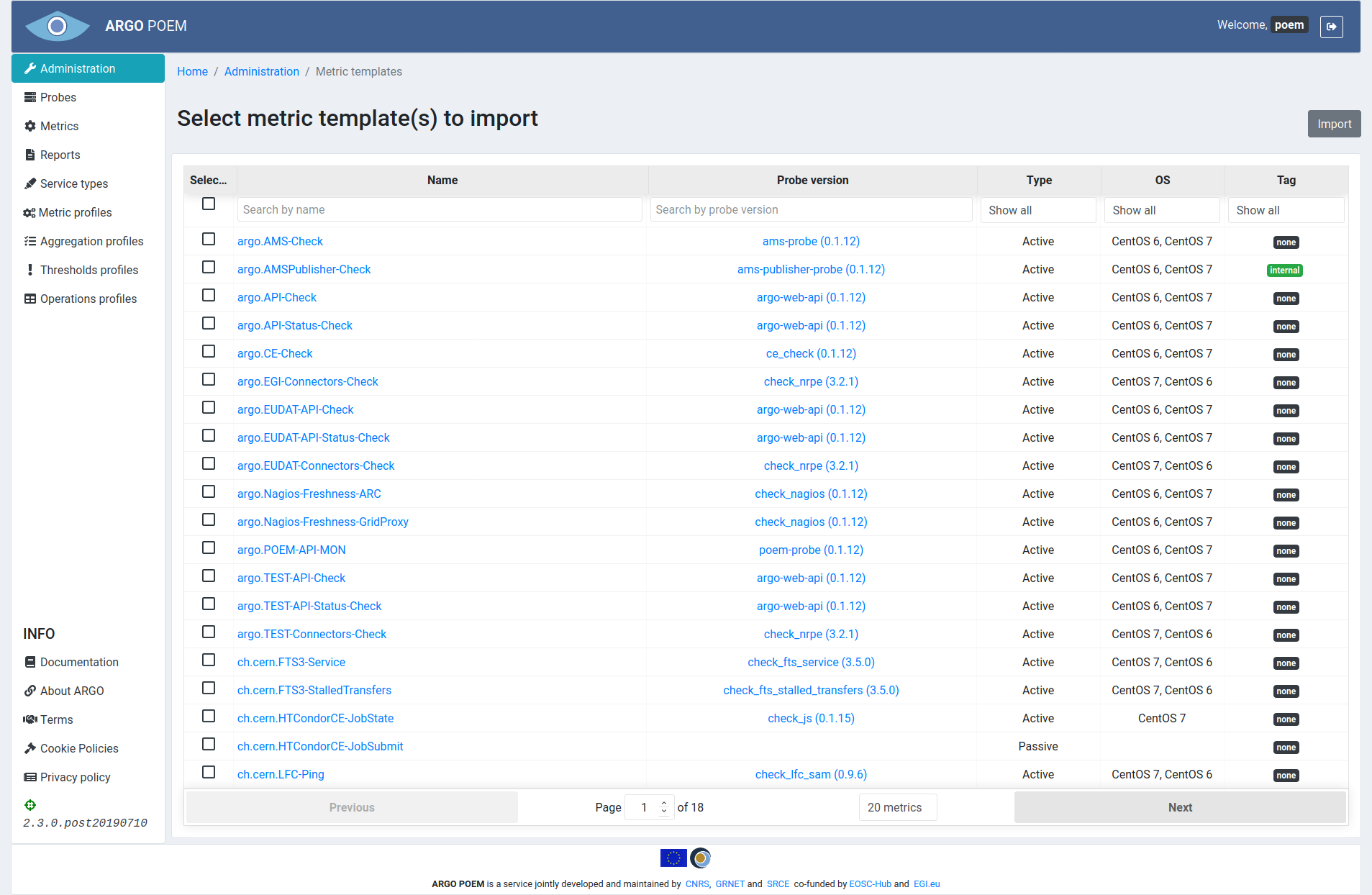
Task: Click the Administration breadcrumb link
Action: (262, 71)
